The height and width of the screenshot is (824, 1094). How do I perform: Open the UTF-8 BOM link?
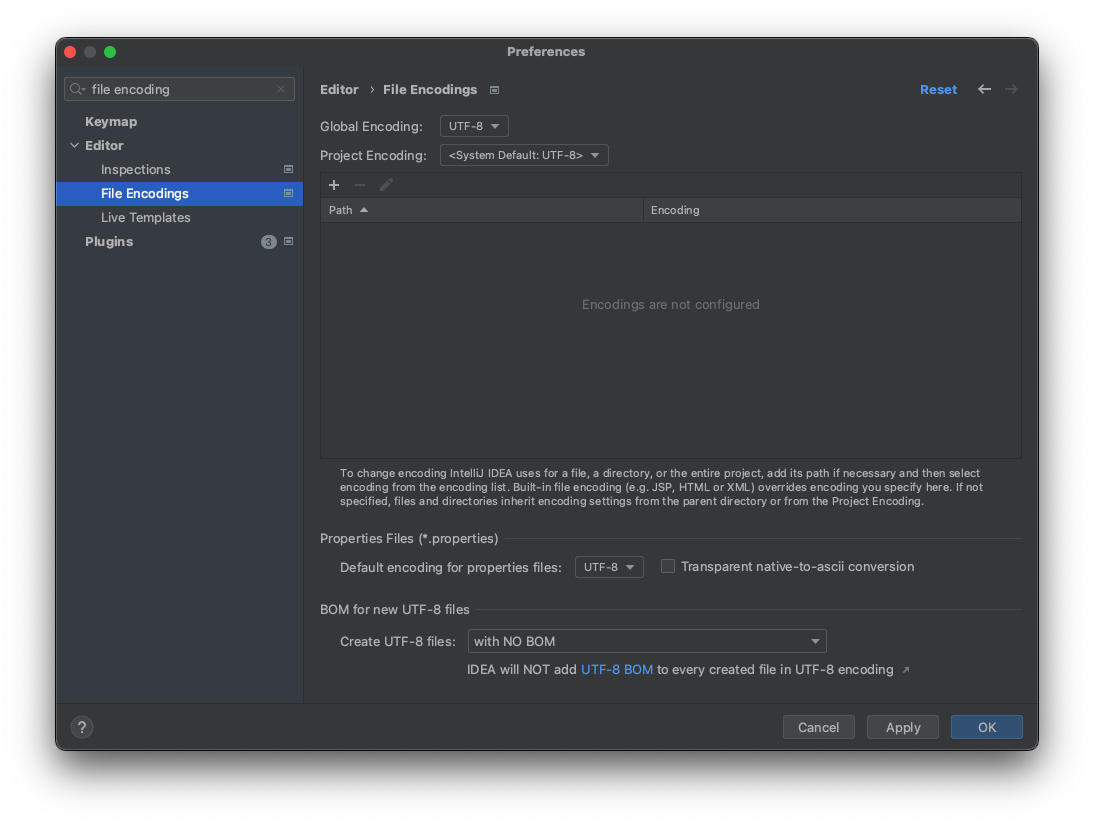[x=617, y=670]
